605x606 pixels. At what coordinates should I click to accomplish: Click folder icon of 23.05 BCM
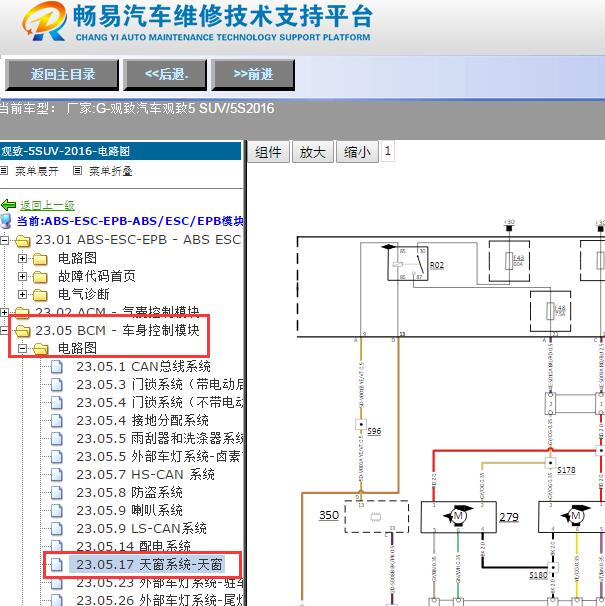coord(22,331)
